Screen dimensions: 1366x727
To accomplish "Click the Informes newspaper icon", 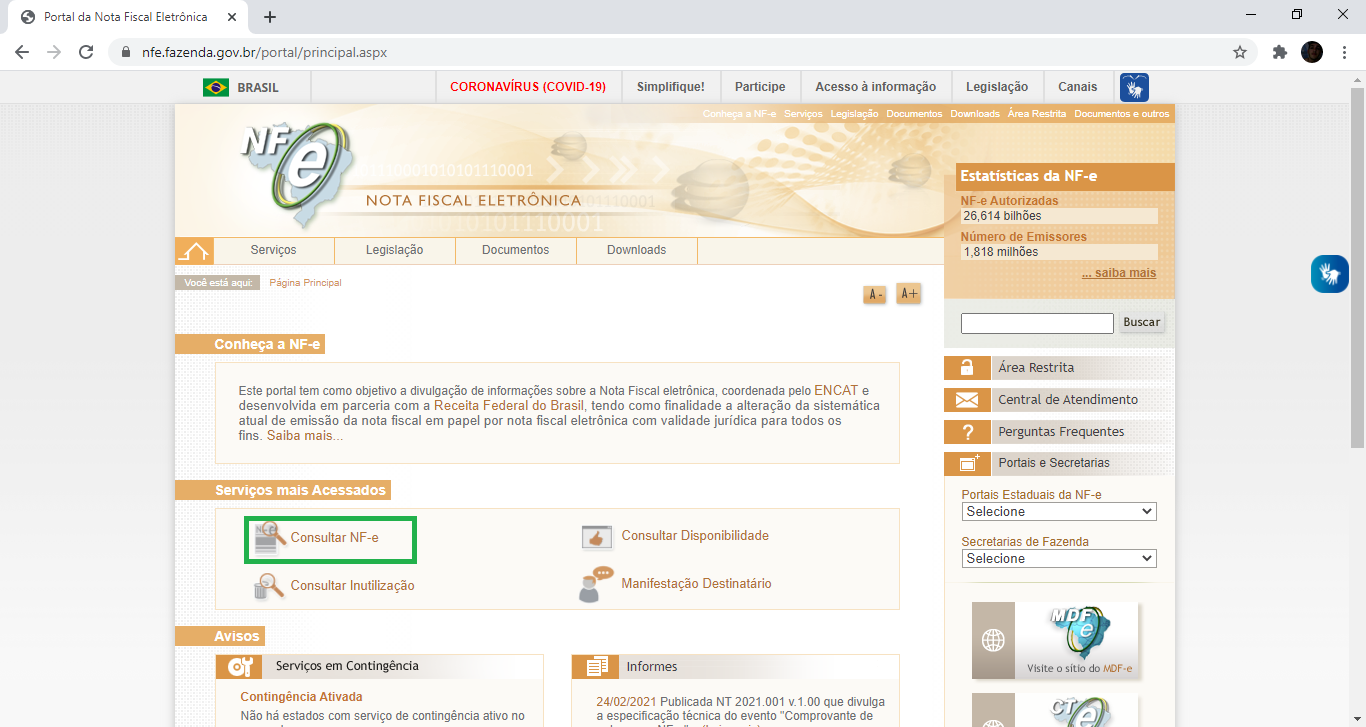I will click(x=597, y=667).
